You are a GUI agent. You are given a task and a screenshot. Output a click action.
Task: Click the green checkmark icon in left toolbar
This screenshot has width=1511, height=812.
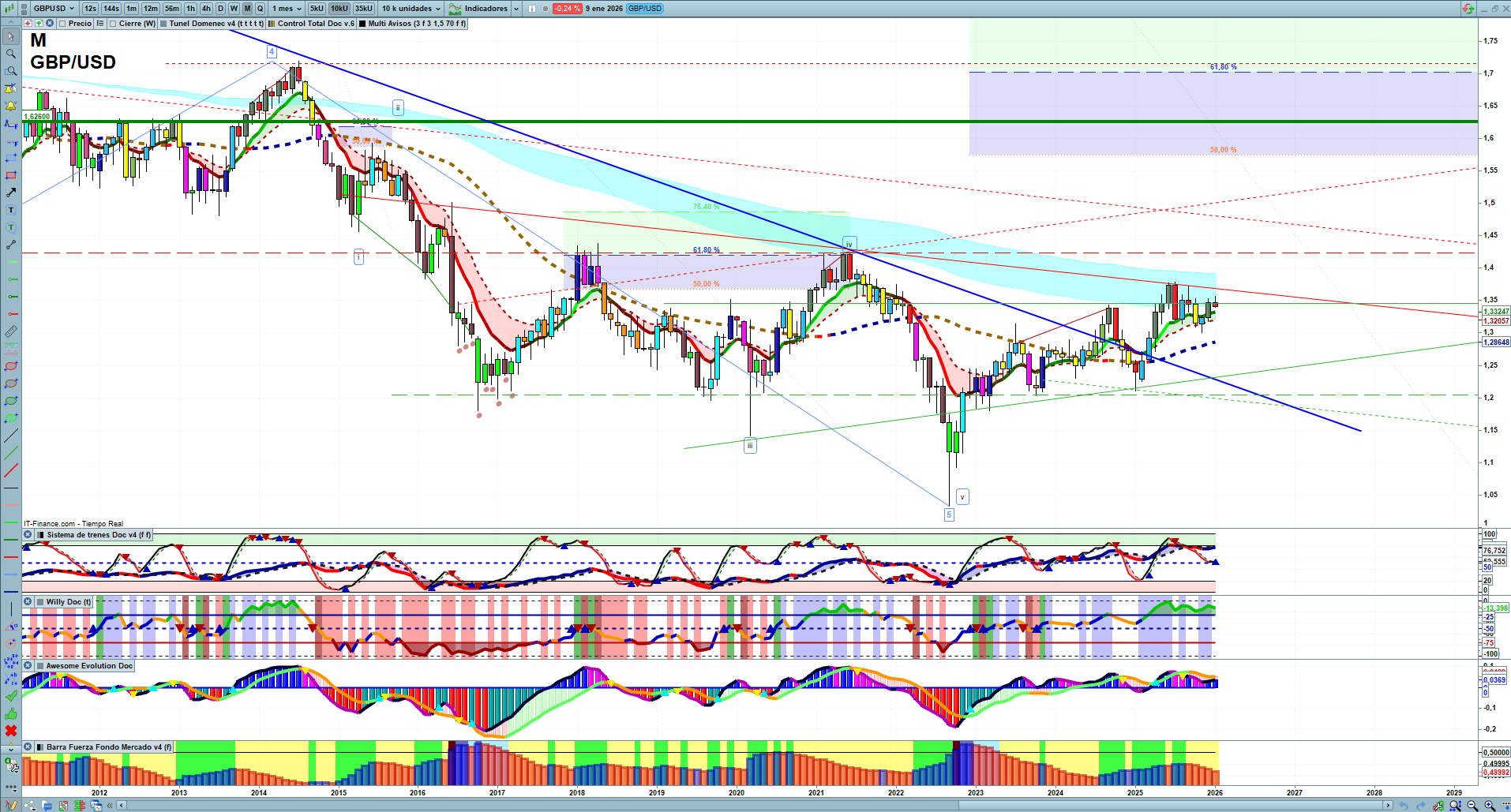11,696
